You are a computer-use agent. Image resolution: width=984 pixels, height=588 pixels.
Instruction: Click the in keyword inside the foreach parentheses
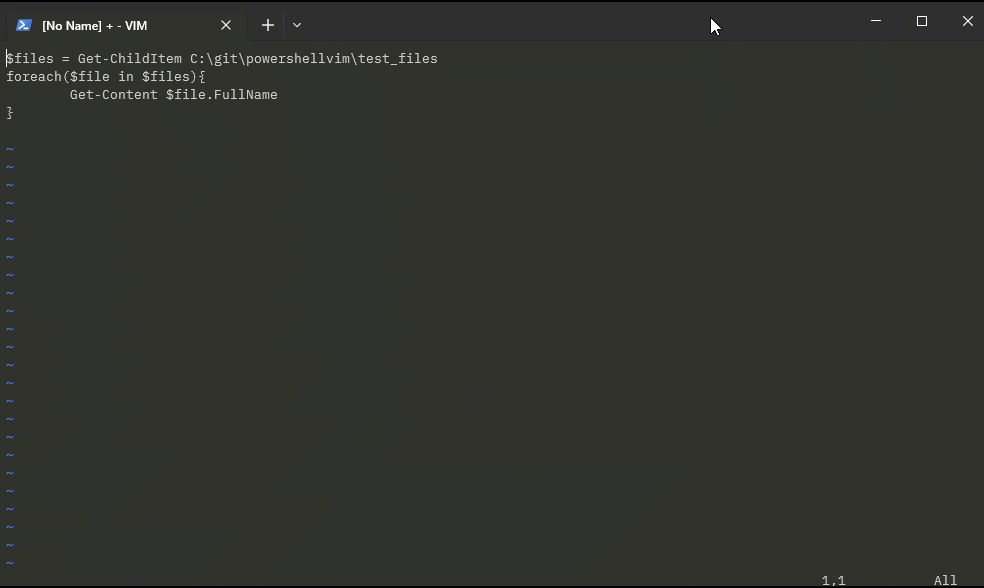coord(127,76)
